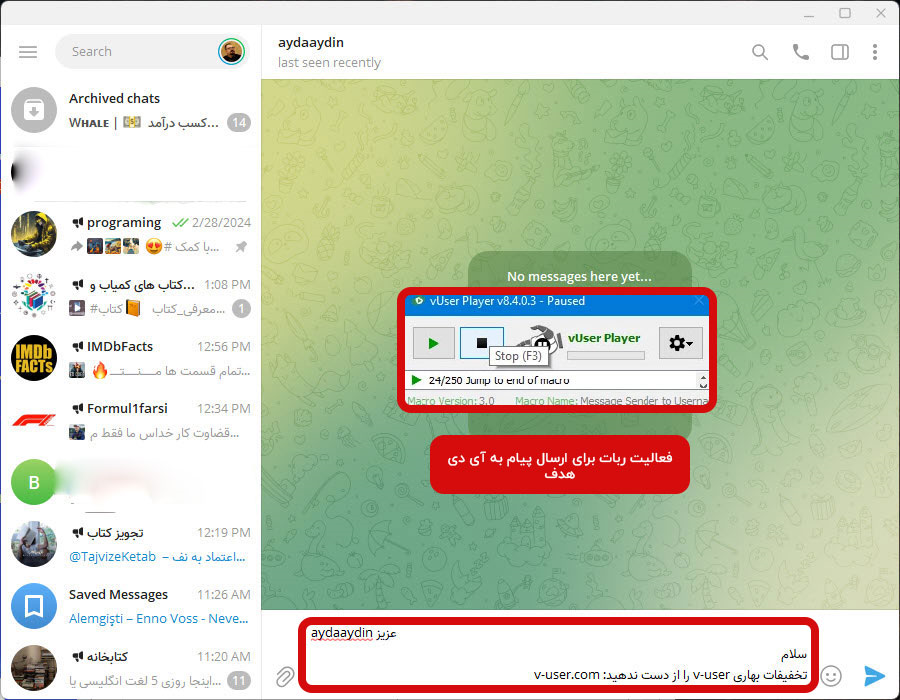Send the message with the send arrow
The image size is (900, 700).
(874, 676)
